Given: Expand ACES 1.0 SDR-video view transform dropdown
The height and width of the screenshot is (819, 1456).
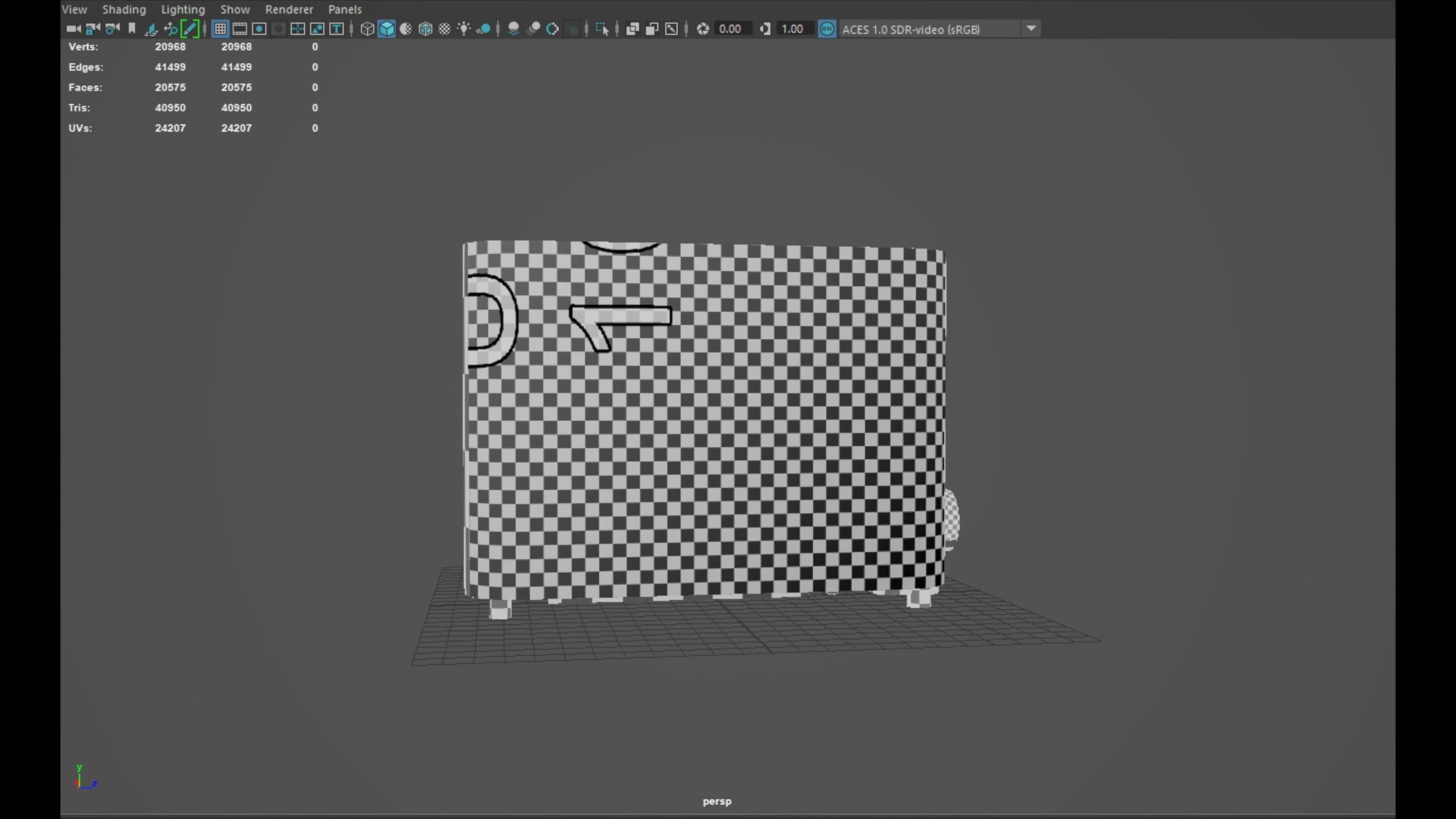Looking at the screenshot, I should pos(1031,28).
